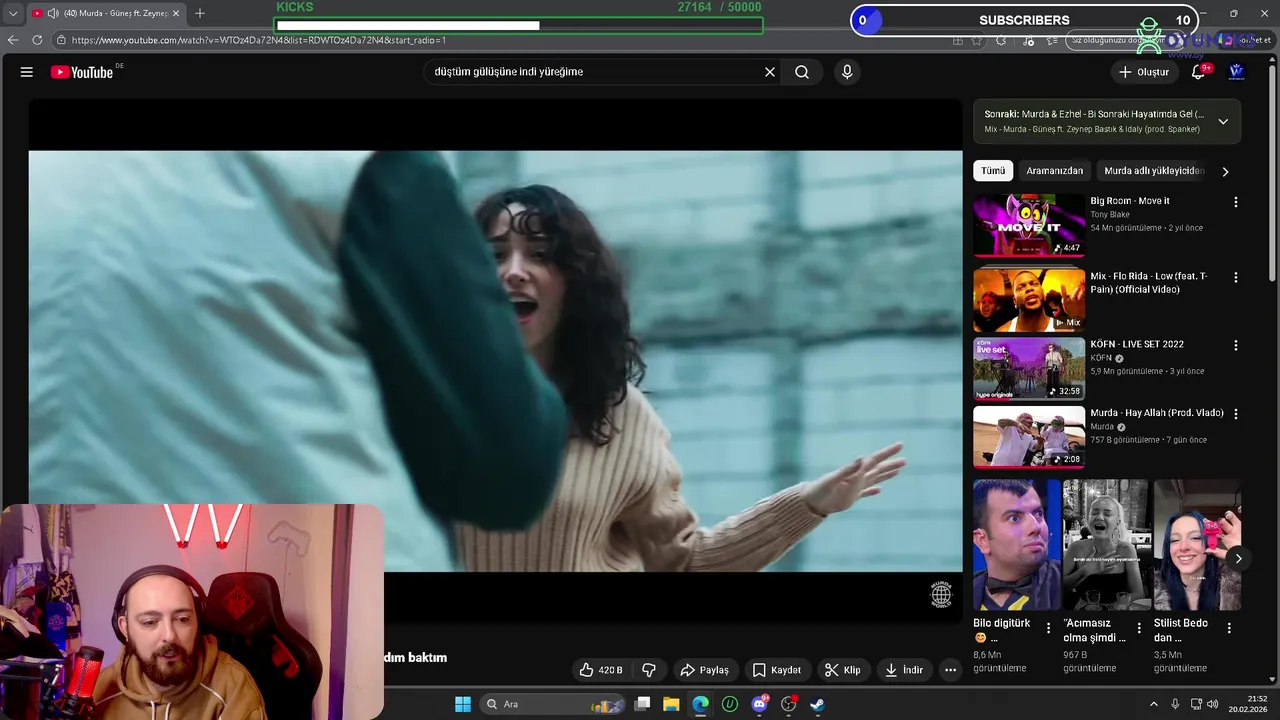Click the tray microphone icon

click(1175, 704)
